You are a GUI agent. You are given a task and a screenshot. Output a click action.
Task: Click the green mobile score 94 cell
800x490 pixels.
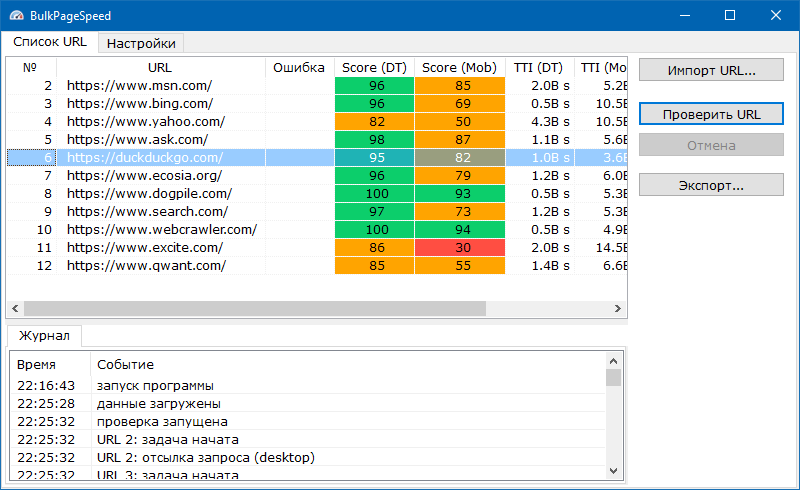(460, 230)
